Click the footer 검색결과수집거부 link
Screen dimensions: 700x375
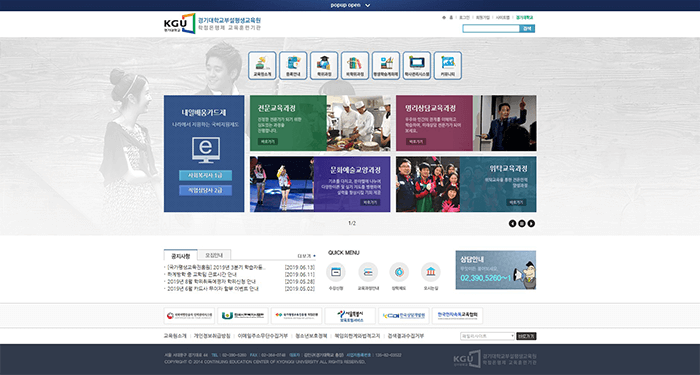tap(406, 336)
